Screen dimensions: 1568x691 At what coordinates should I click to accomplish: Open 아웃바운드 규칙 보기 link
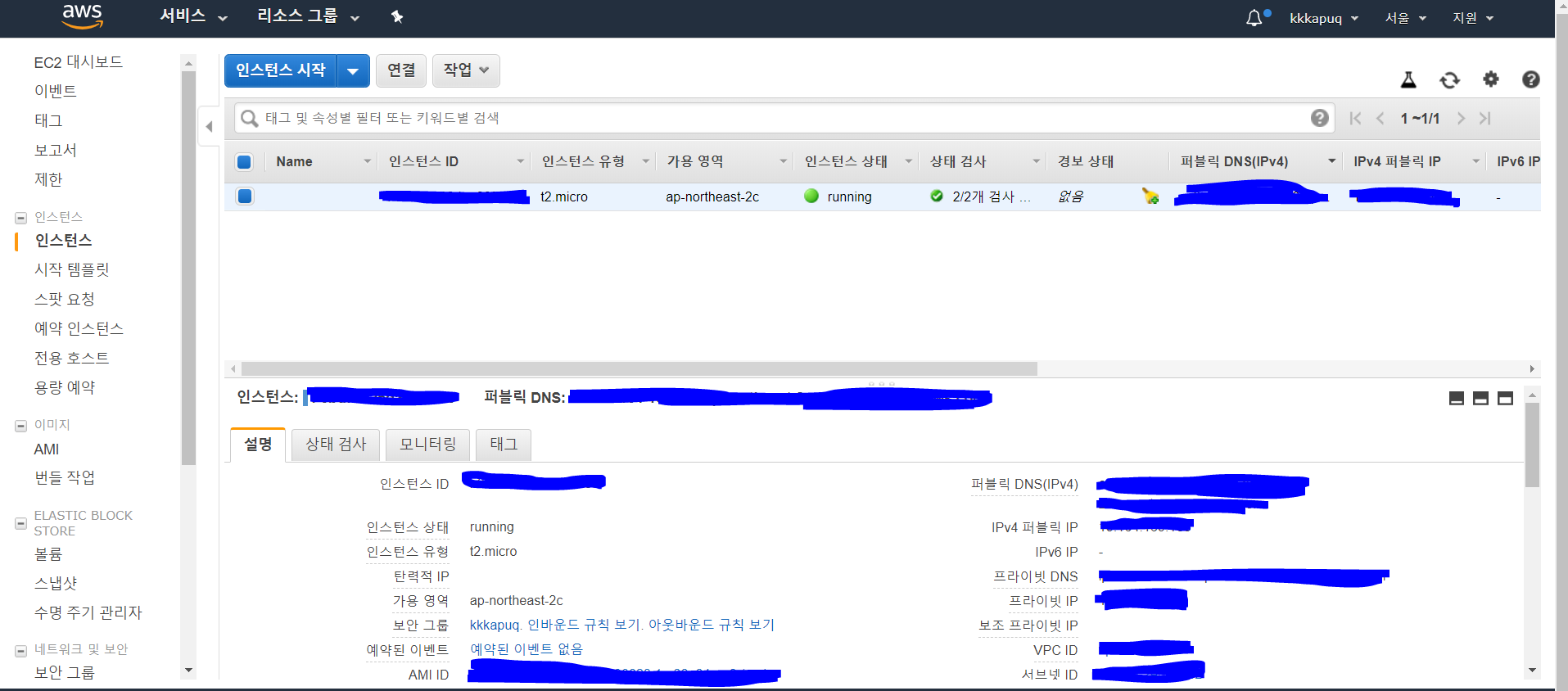[712, 625]
